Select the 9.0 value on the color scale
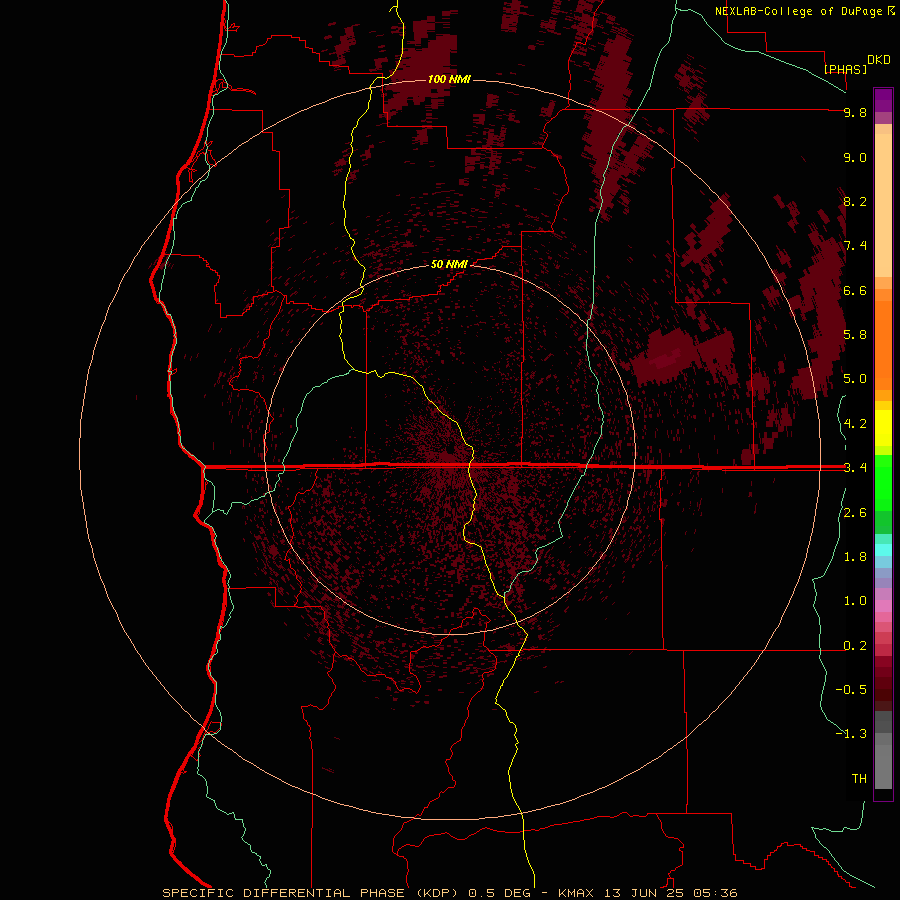The width and height of the screenshot is (900, 900). coord(855,157)
